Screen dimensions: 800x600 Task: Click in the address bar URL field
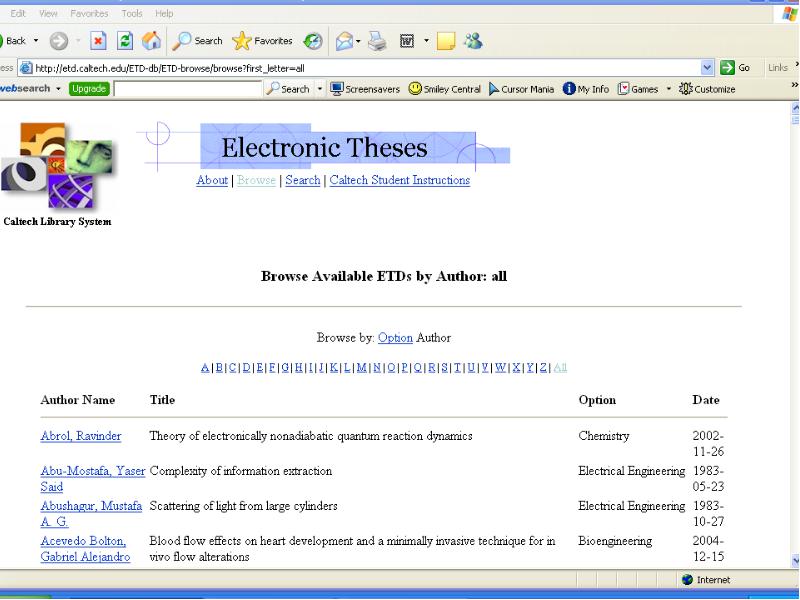[x=359, y=68]
